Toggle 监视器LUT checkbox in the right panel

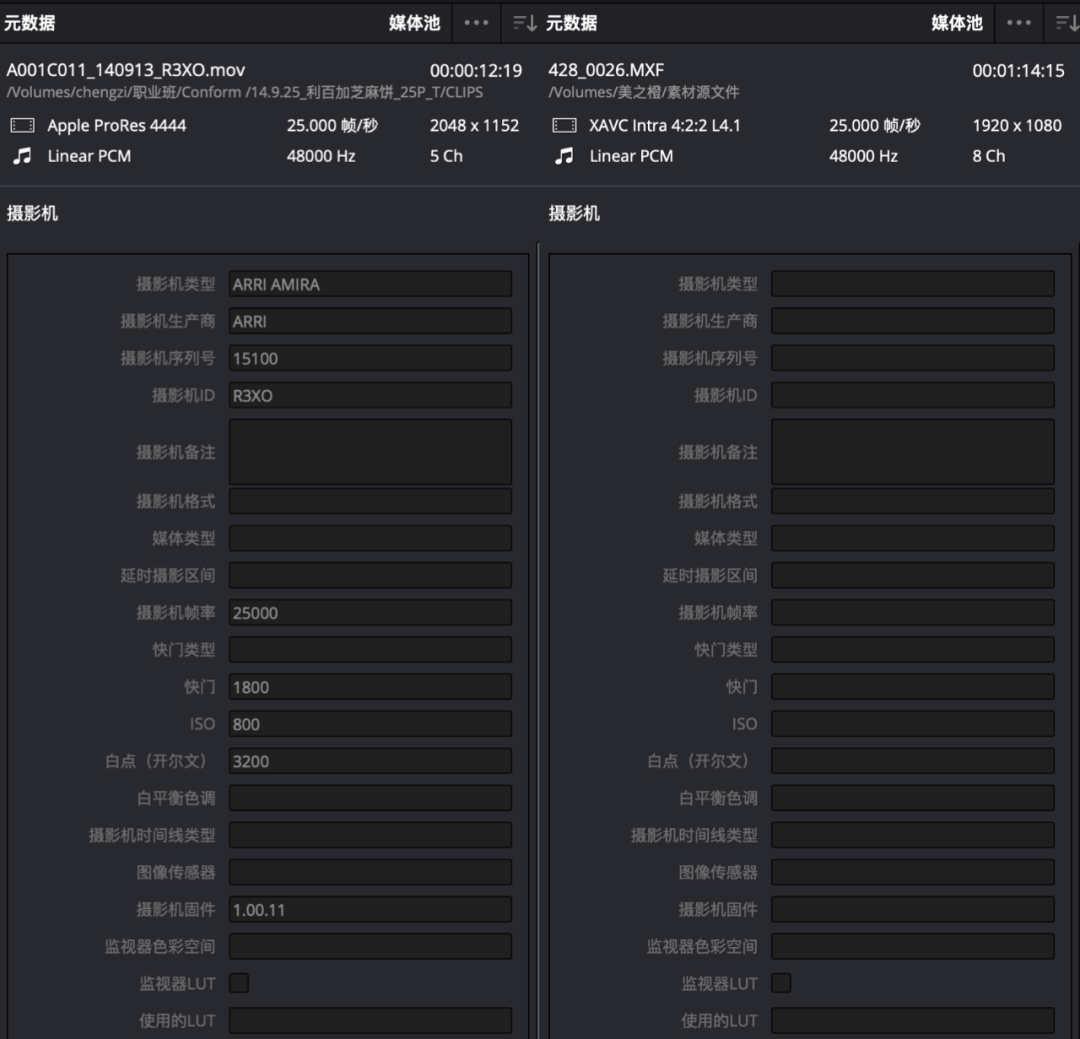[x=781, y=983]
